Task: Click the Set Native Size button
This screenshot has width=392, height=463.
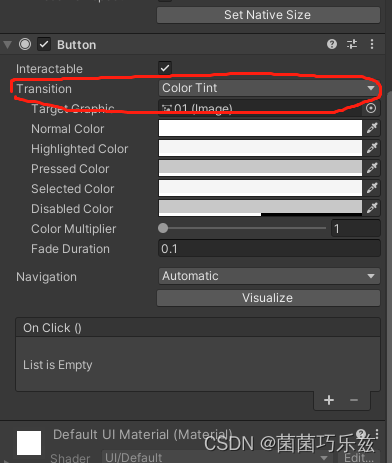Action: (x=268, y=15)
